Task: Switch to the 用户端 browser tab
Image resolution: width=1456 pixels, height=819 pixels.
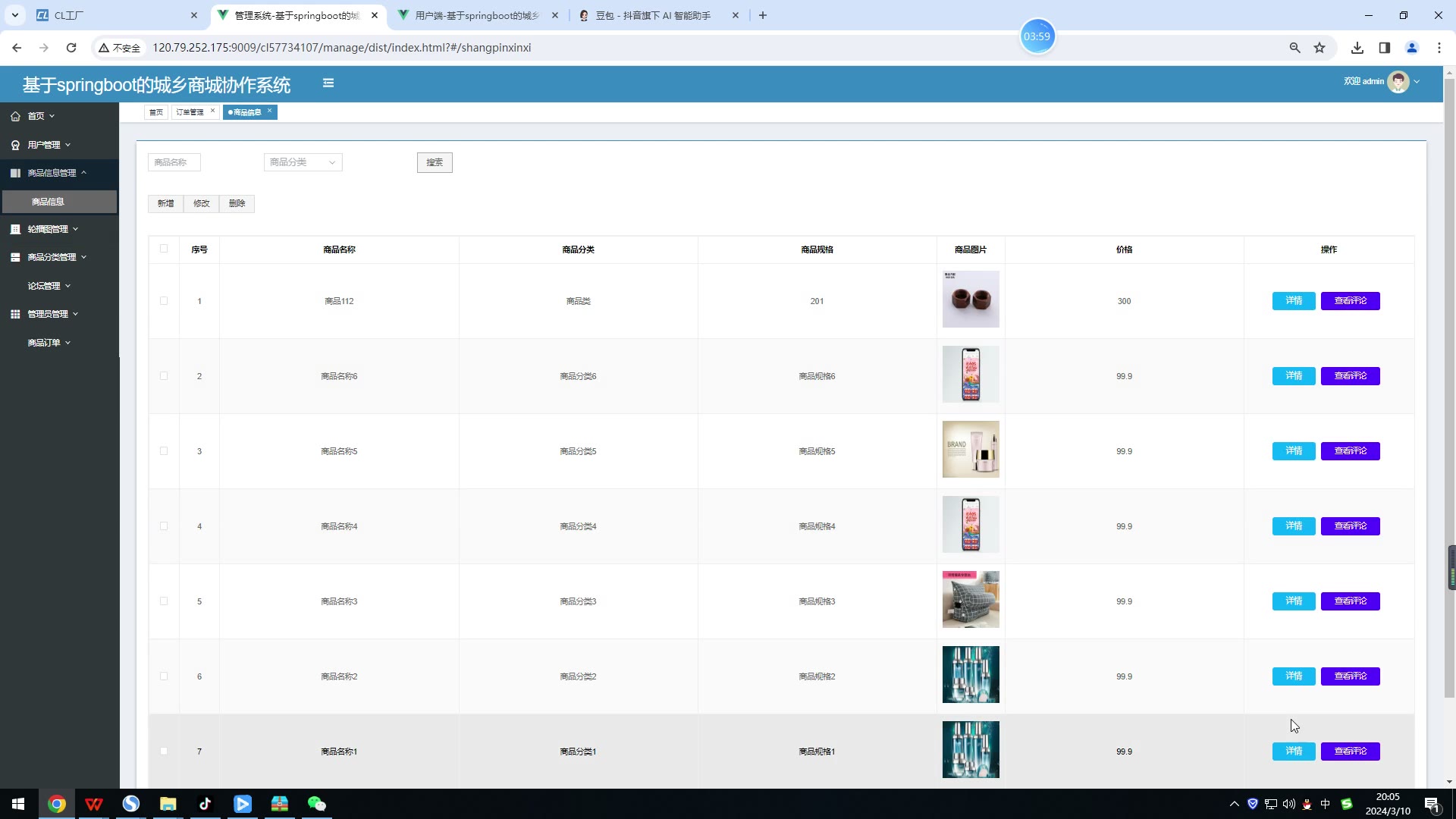Action: click(x=478, y=15)
